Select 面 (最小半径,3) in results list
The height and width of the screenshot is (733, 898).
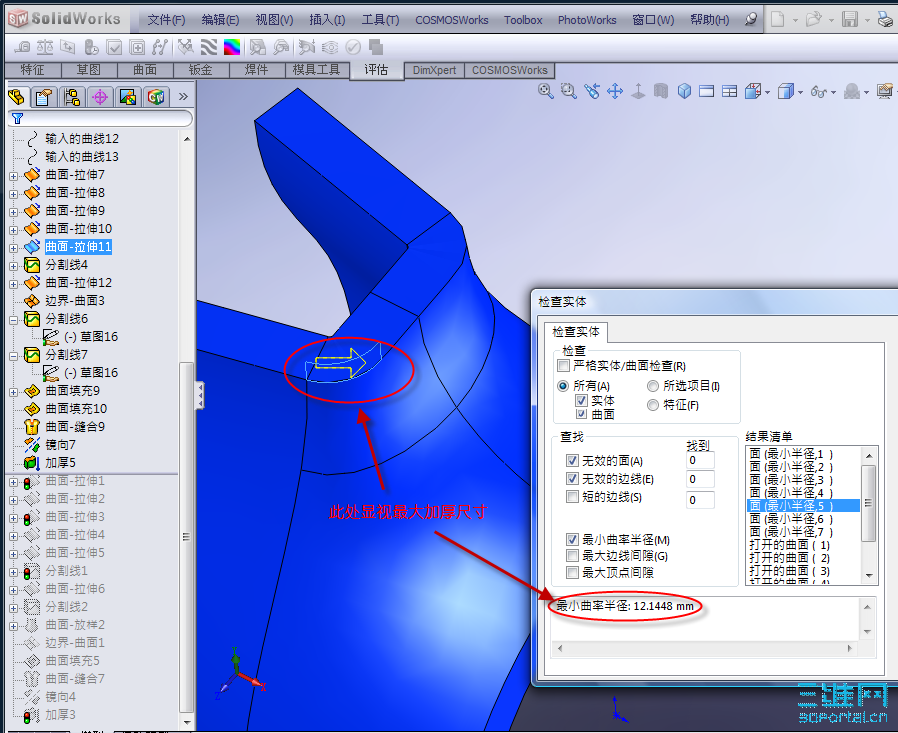click(790, 480)
